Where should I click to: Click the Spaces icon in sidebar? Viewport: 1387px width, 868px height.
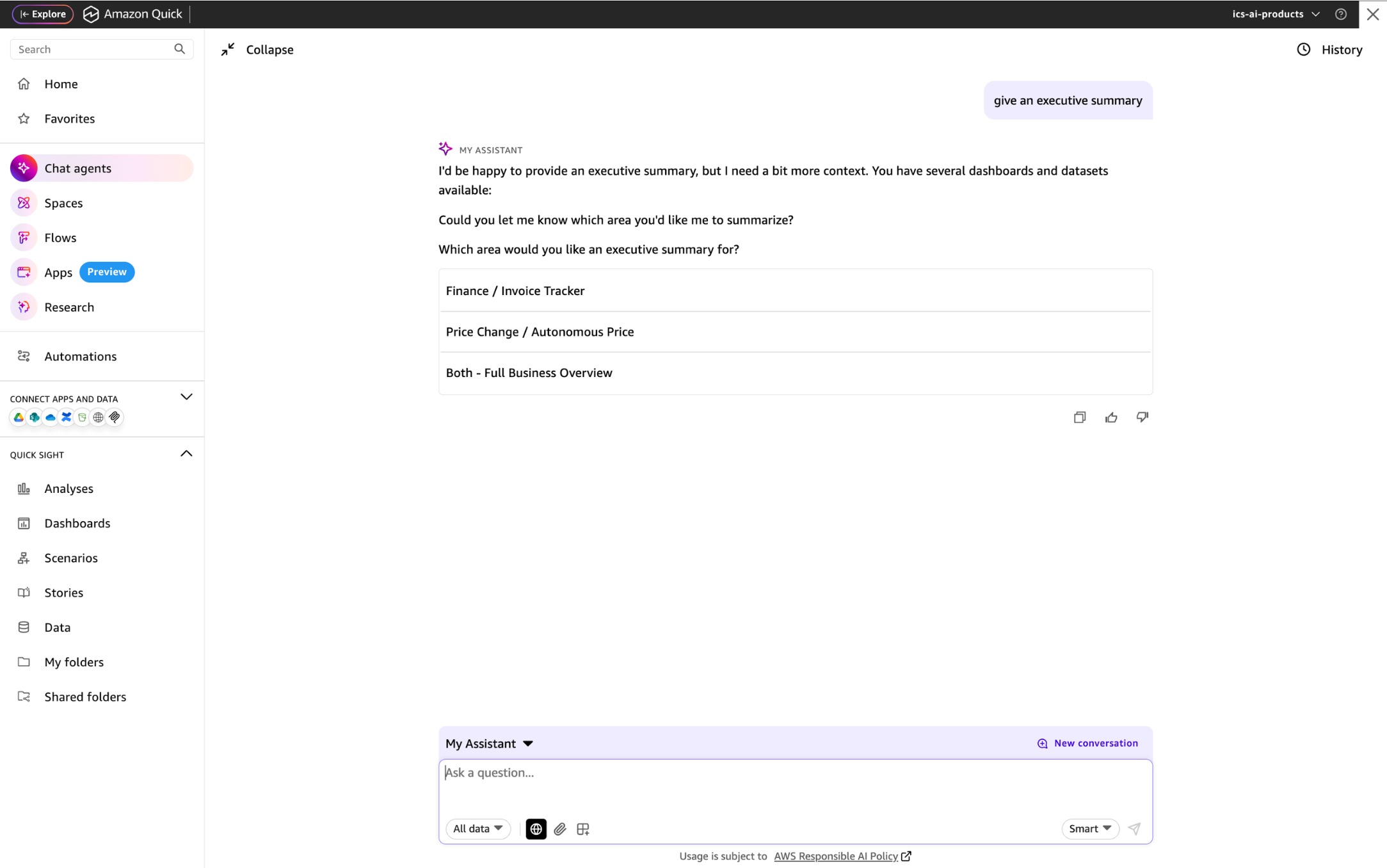24,203
